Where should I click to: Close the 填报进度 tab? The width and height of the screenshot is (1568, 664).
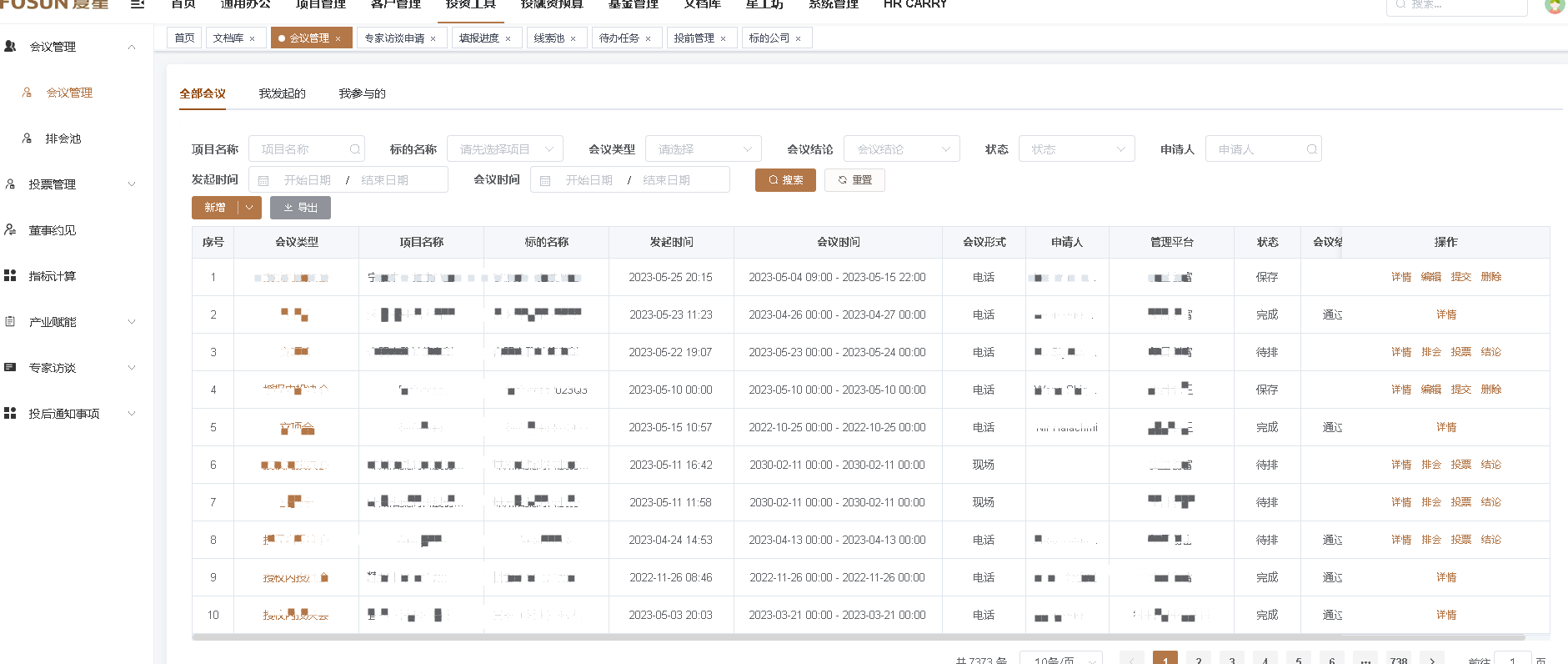pos(508,38)
